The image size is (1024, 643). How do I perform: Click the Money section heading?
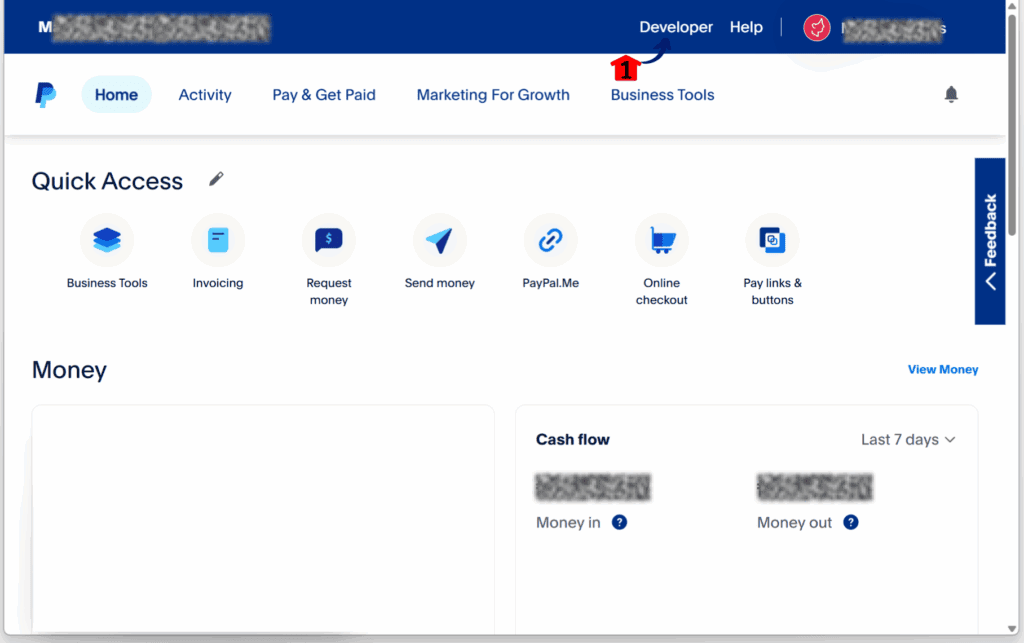click(69, 370)
